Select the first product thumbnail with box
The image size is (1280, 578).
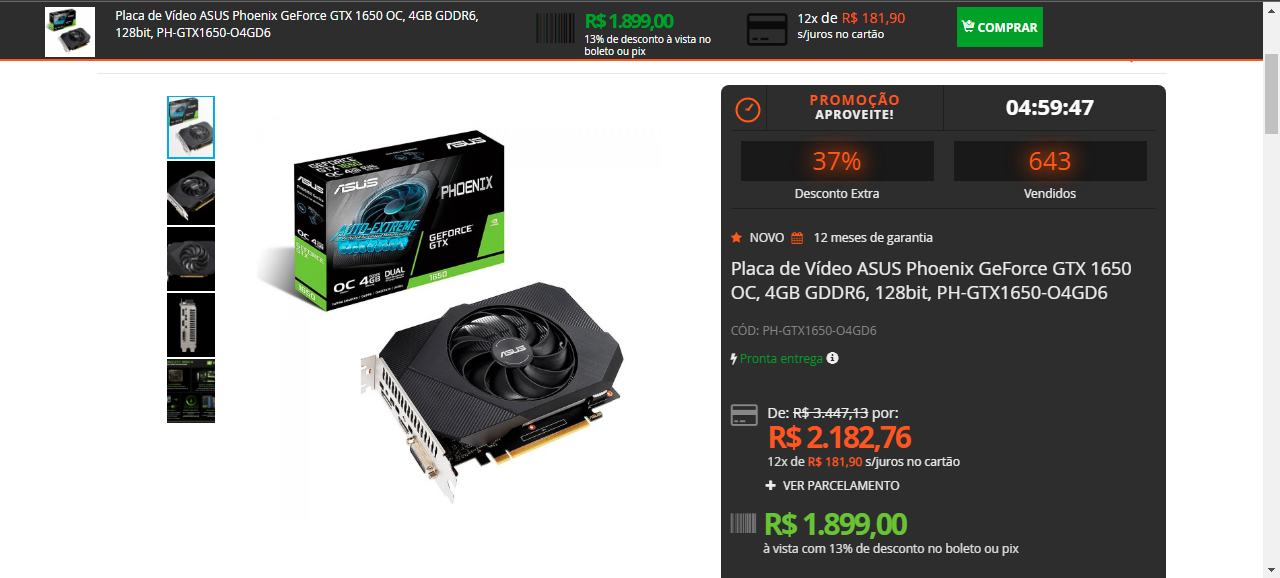coord(191,127)
